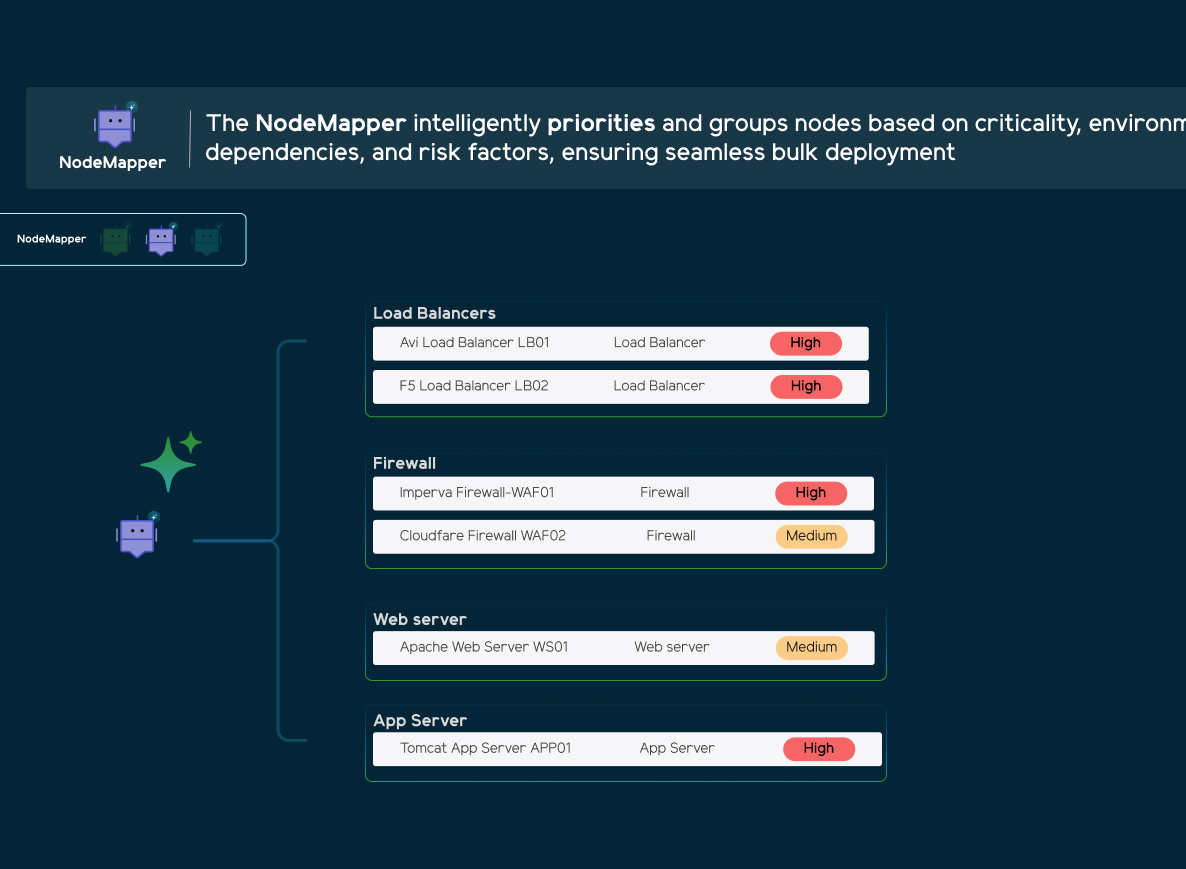Click the Load Balancers group heading
Screen dimensions: 1186x869
[x=434, y=313]
